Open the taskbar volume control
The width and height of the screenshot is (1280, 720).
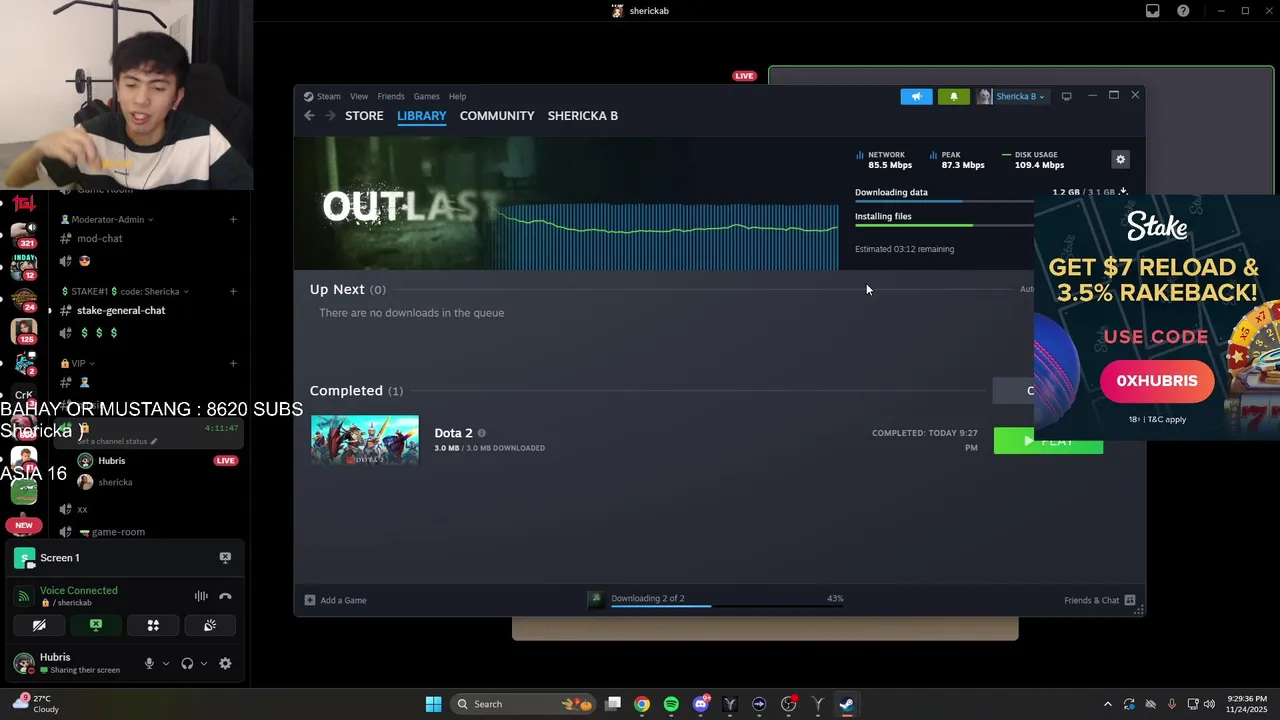1210,704
